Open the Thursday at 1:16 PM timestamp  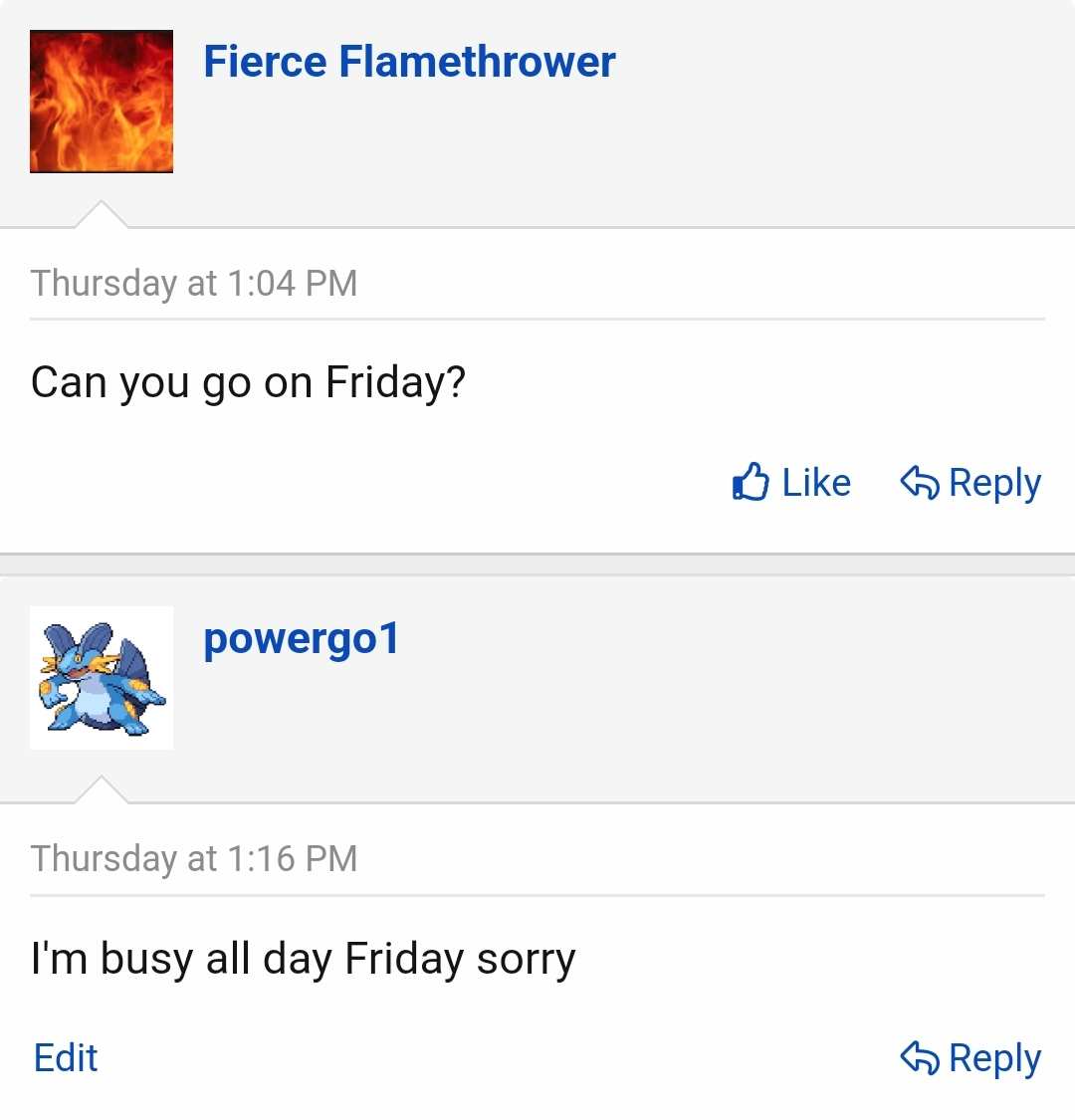coord(193,858)
